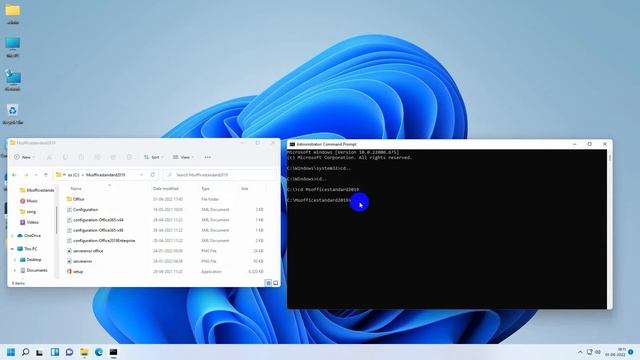The width and height of the screenshot is (640, 360).
Task: Open Chat from the taskbar
Action: pos(69,352)
